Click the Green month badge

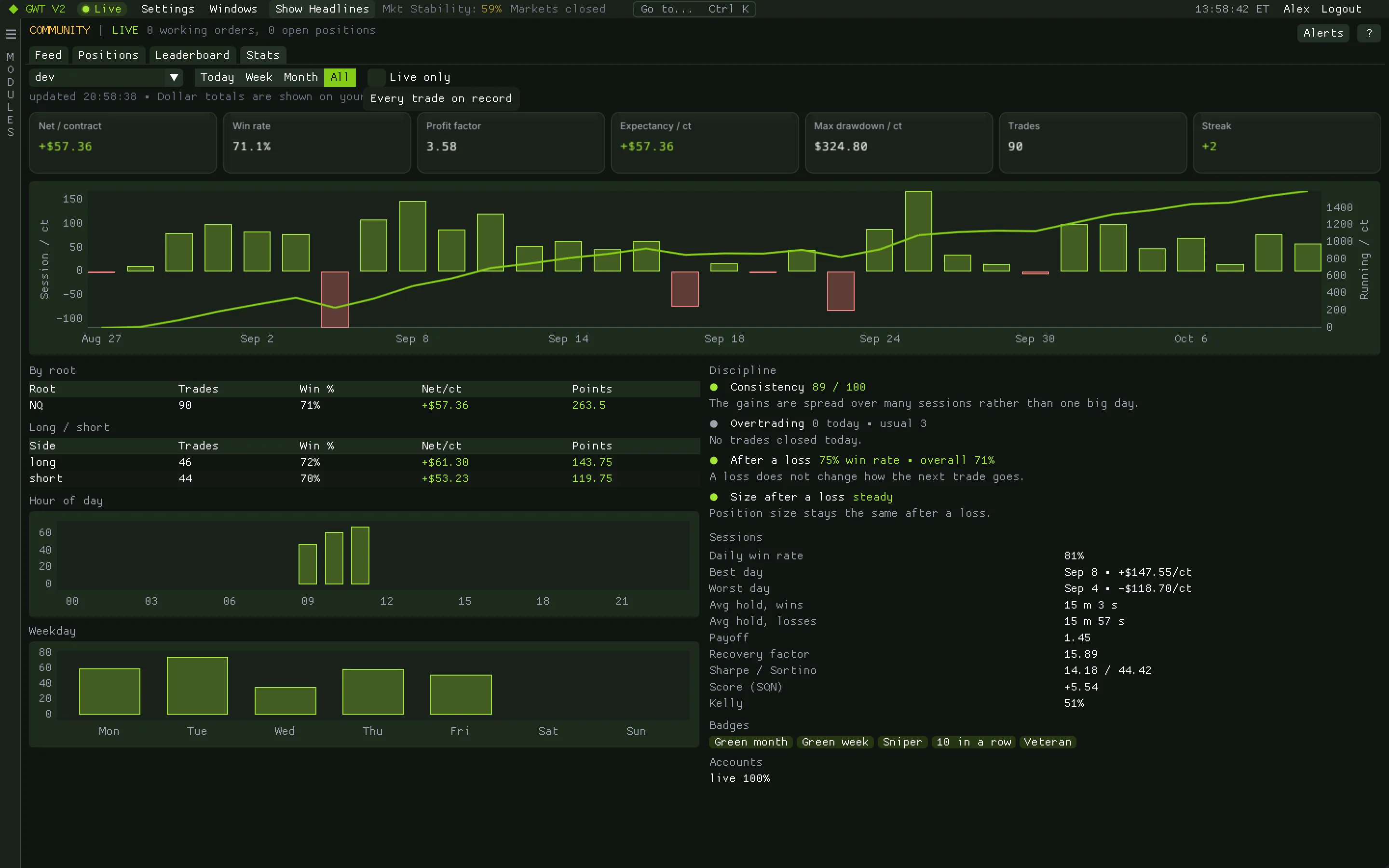tap(751, 742)
